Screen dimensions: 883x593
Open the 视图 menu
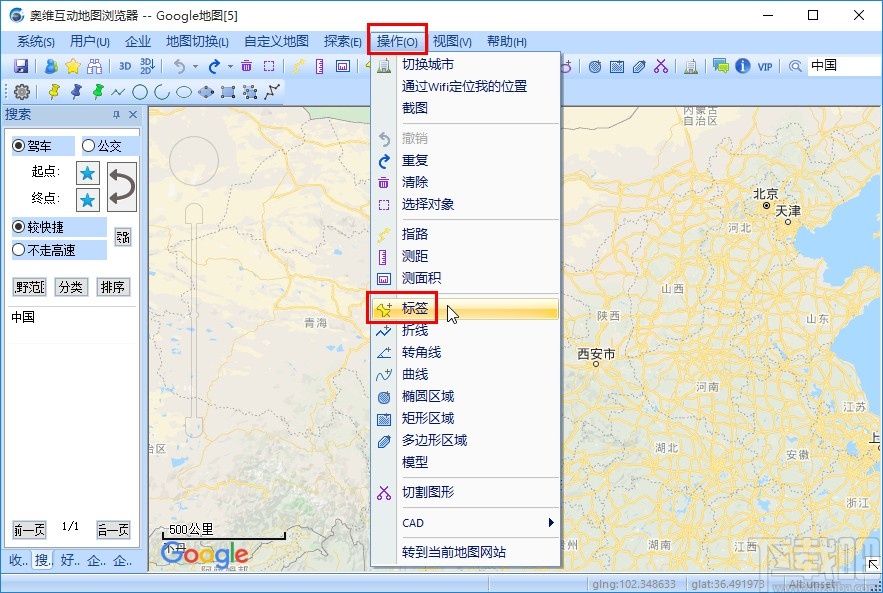pos(451,41)
